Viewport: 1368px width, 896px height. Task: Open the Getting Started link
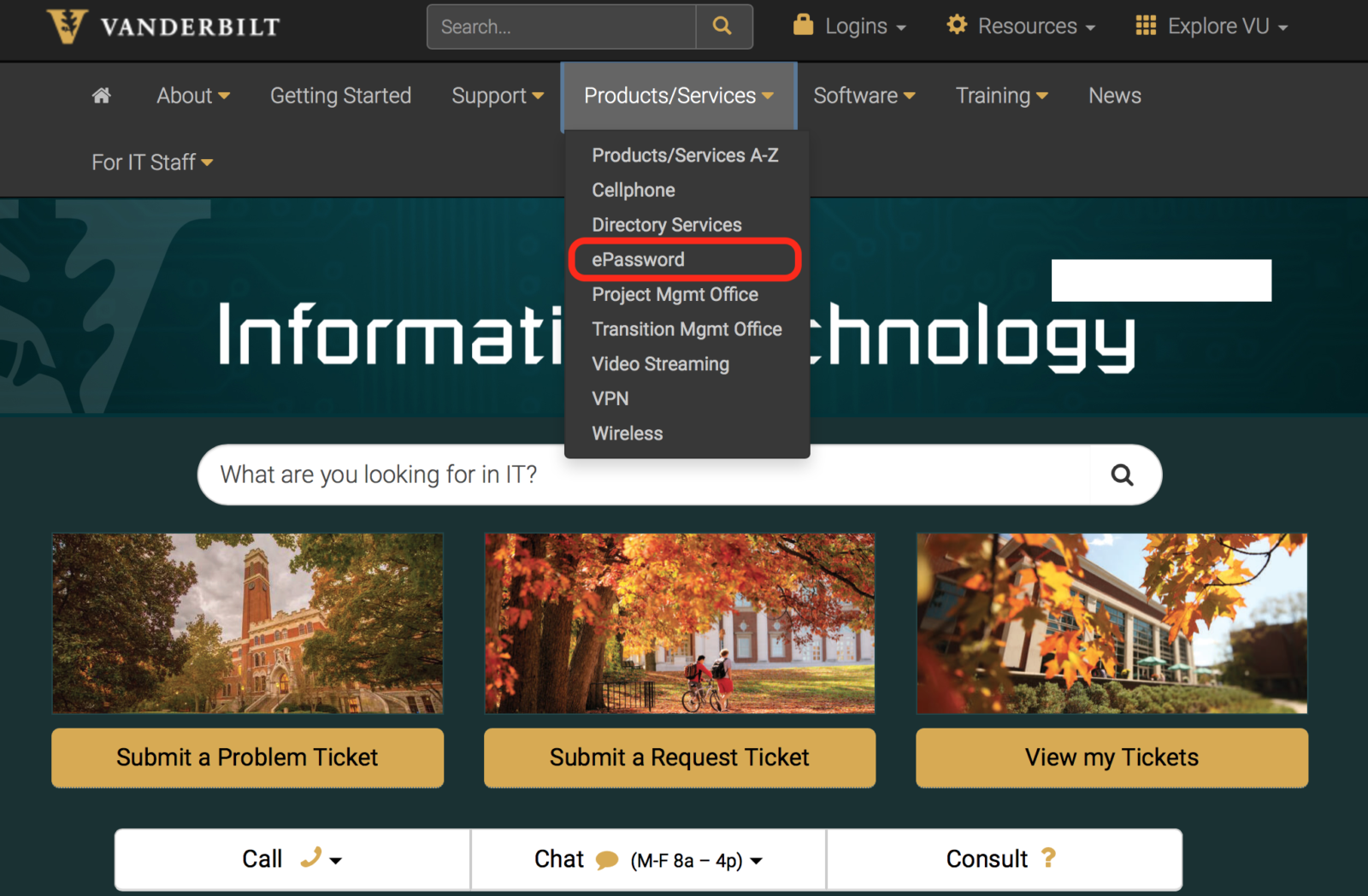click(340, 96)
